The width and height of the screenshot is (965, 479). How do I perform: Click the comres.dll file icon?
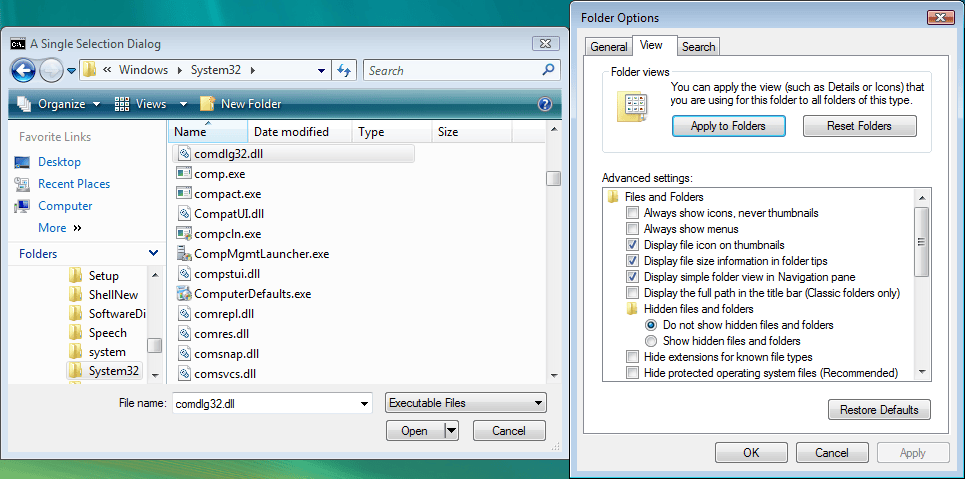pyautogui.click(x=184, y=333)
